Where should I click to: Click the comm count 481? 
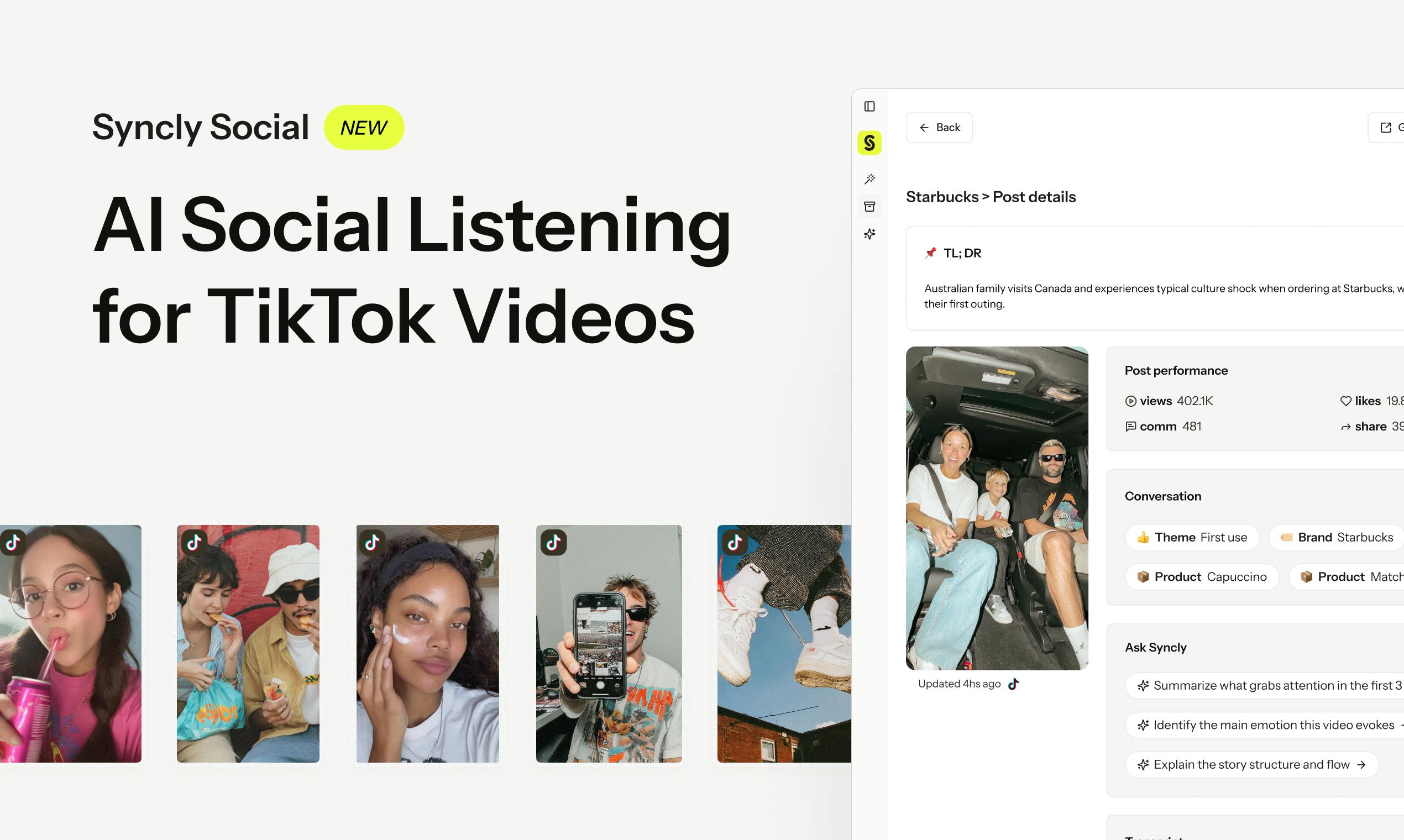point(1192,427)
